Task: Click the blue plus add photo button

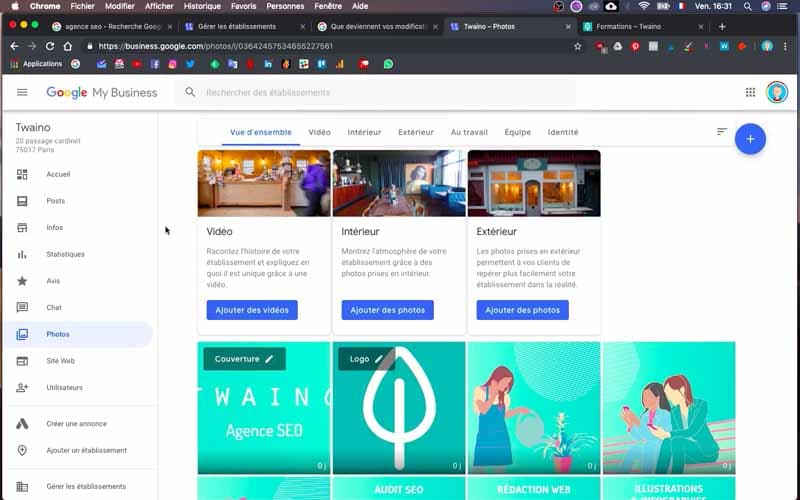Action: click(750, 139)
